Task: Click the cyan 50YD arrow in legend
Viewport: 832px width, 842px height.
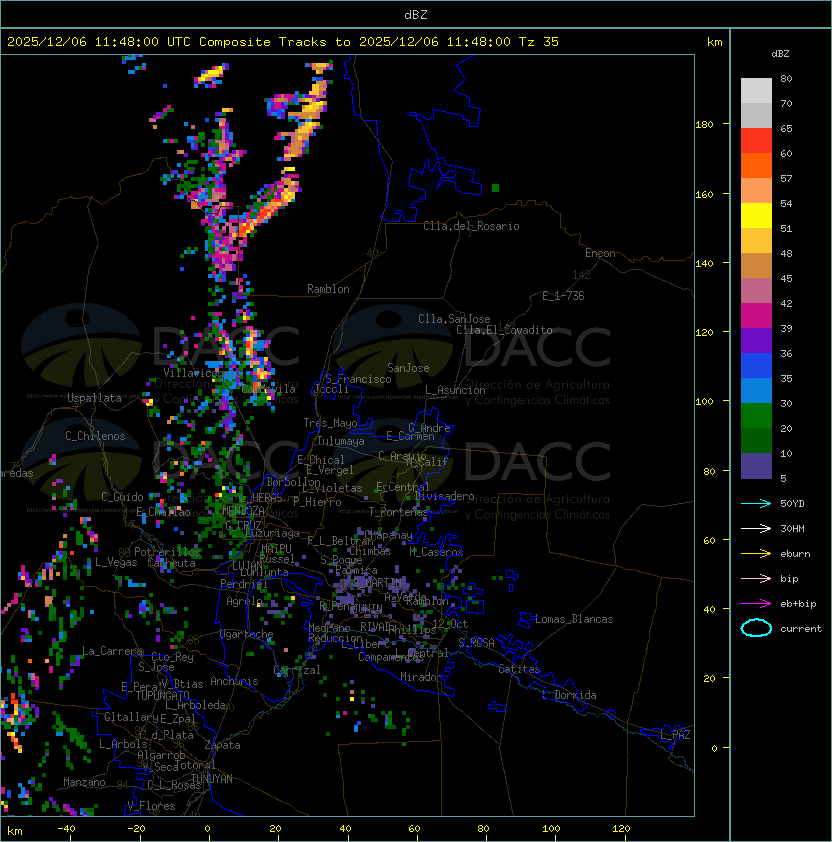Action: point(756,504)
